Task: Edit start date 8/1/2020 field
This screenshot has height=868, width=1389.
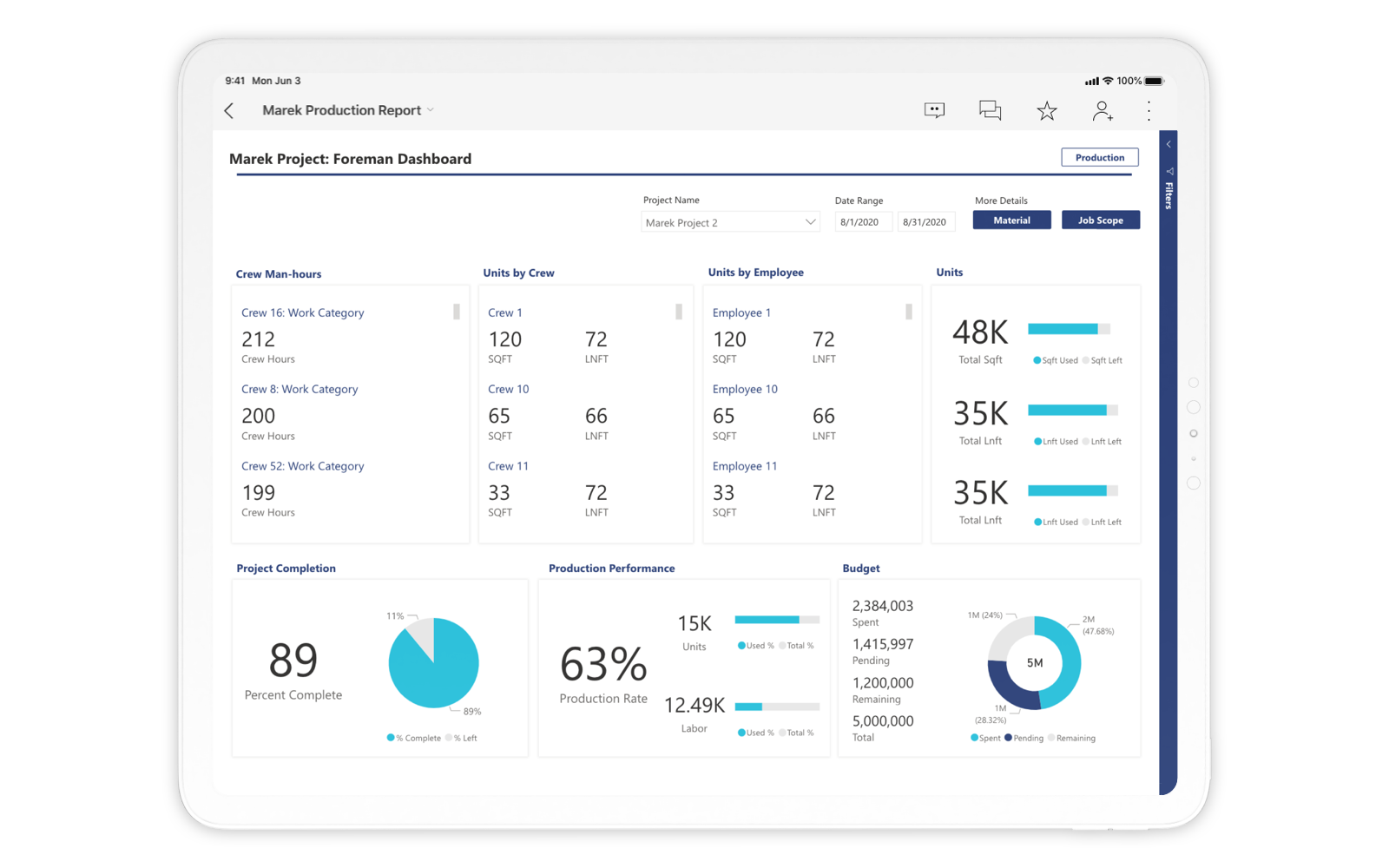Action: tap(863, 222)
